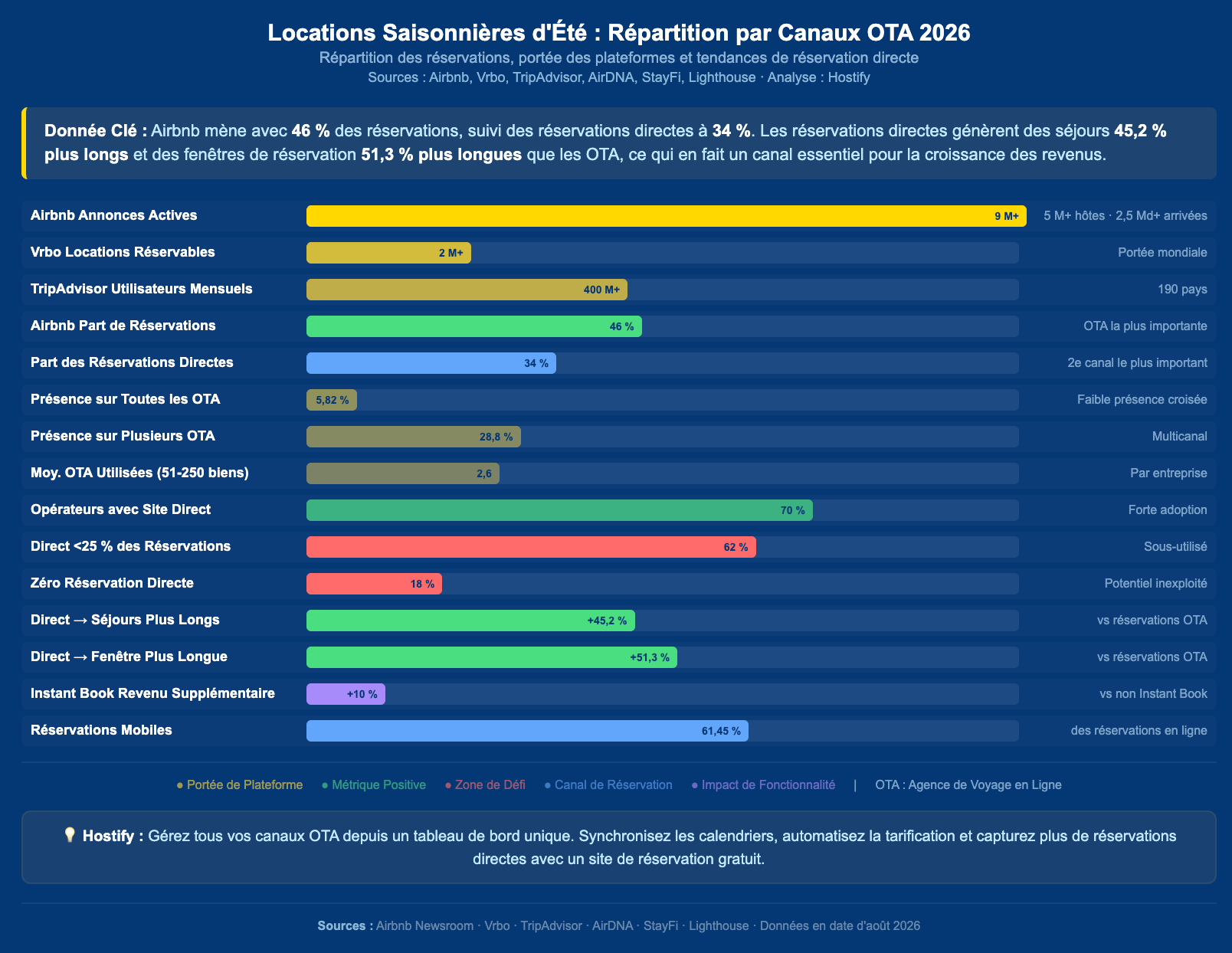Click the '28,8 %' value
The width and height of the screenshot is (1232, 953).
point(496,437)
